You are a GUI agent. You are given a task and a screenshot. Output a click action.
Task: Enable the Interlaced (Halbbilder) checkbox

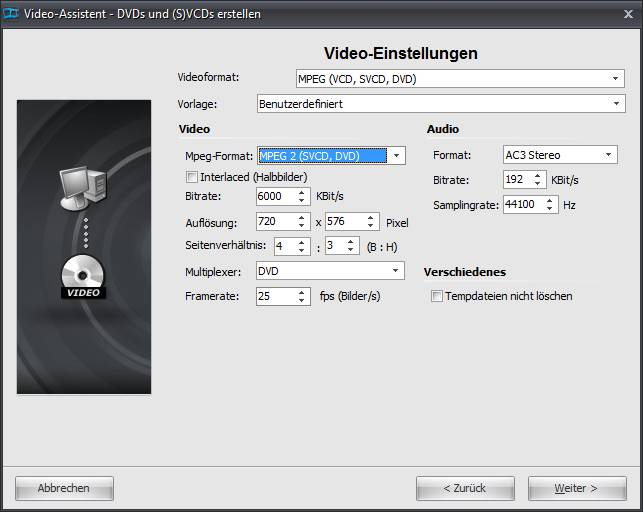192,177
